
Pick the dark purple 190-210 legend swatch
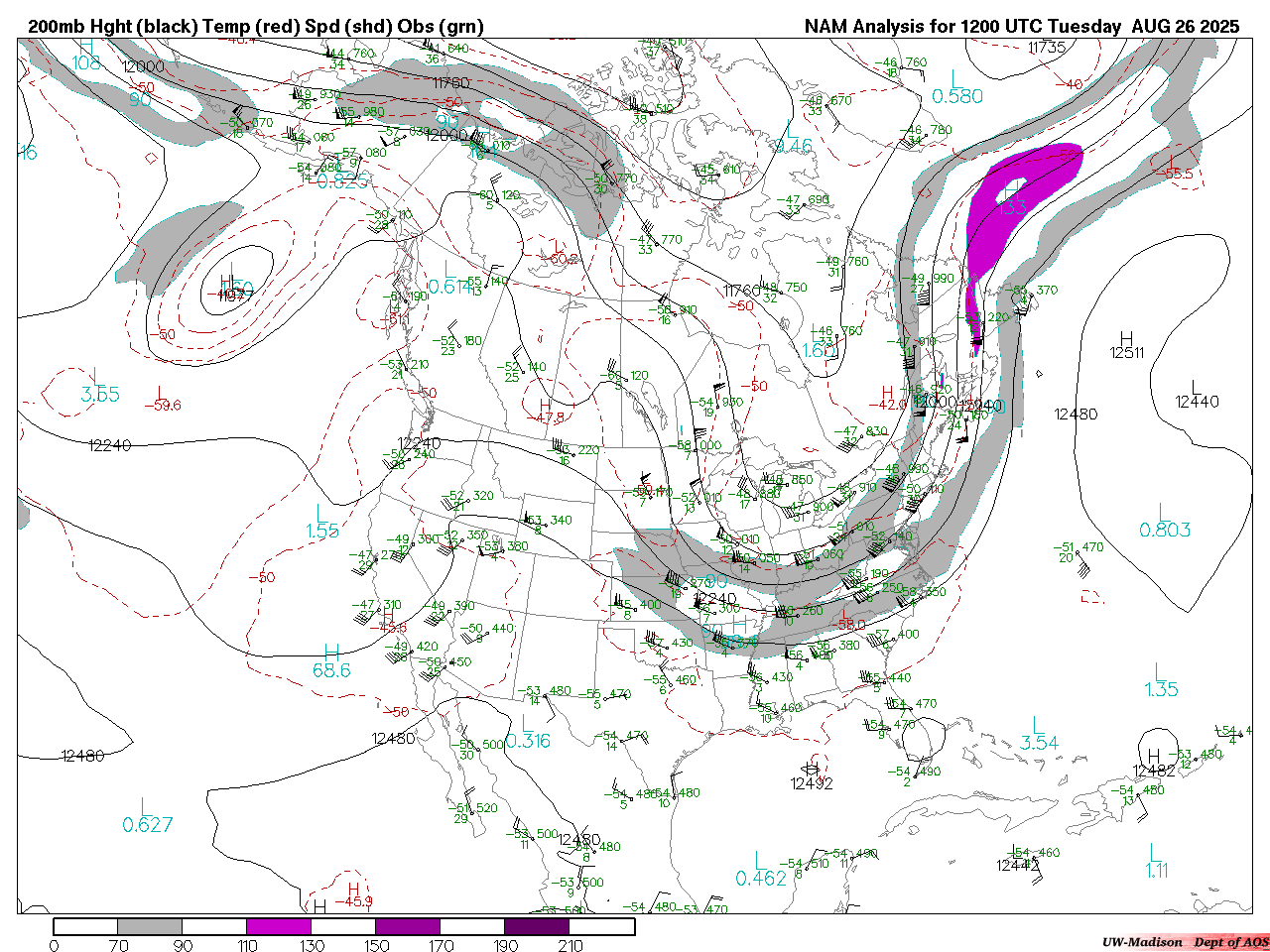click(x=537, y=926)
